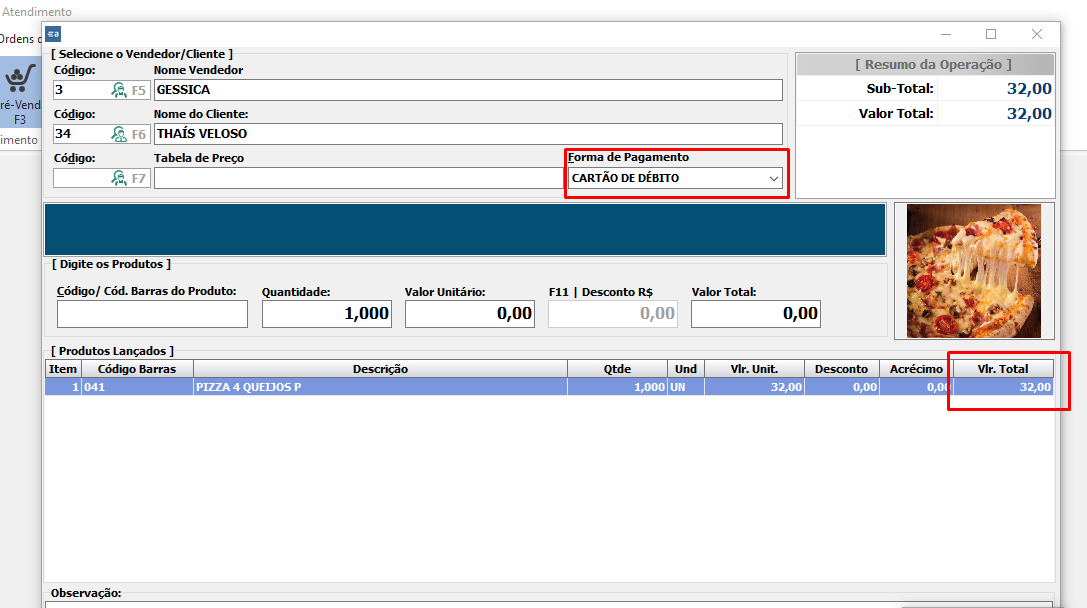Select the Nome Vendedor text field
The width and height of the screenshot is (1087, 608).
(468, 90)
